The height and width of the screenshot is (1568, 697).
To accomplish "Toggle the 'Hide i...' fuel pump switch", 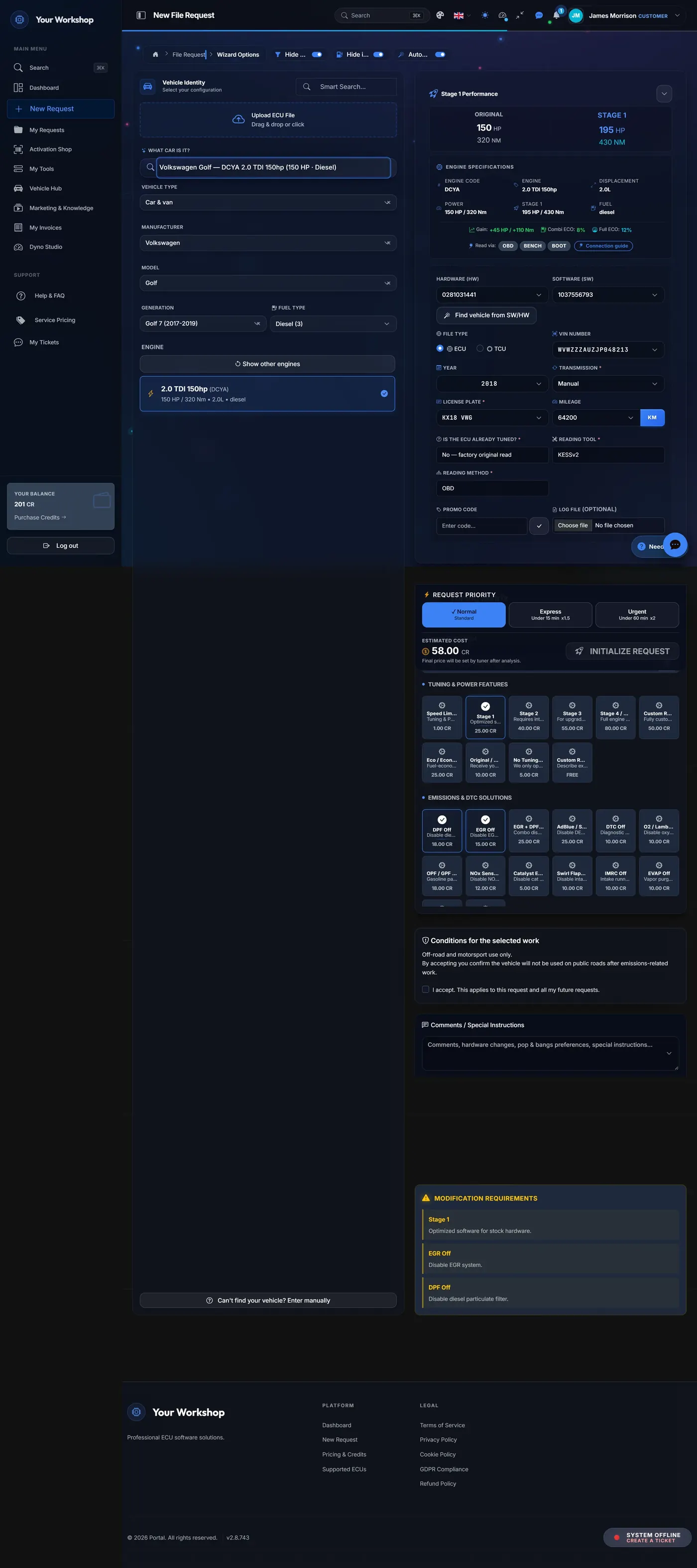I will (378, 55).
